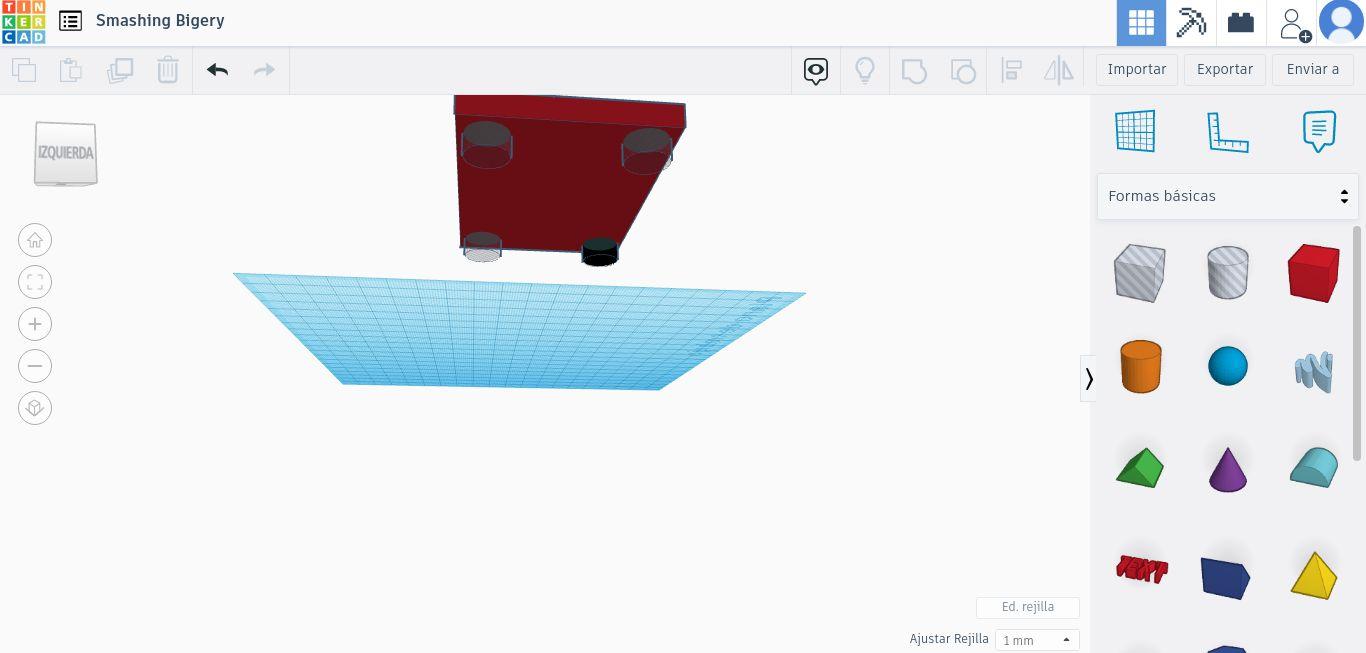Pick the orange cylinder shape
1366x653 pixels.
[1140, 367]
